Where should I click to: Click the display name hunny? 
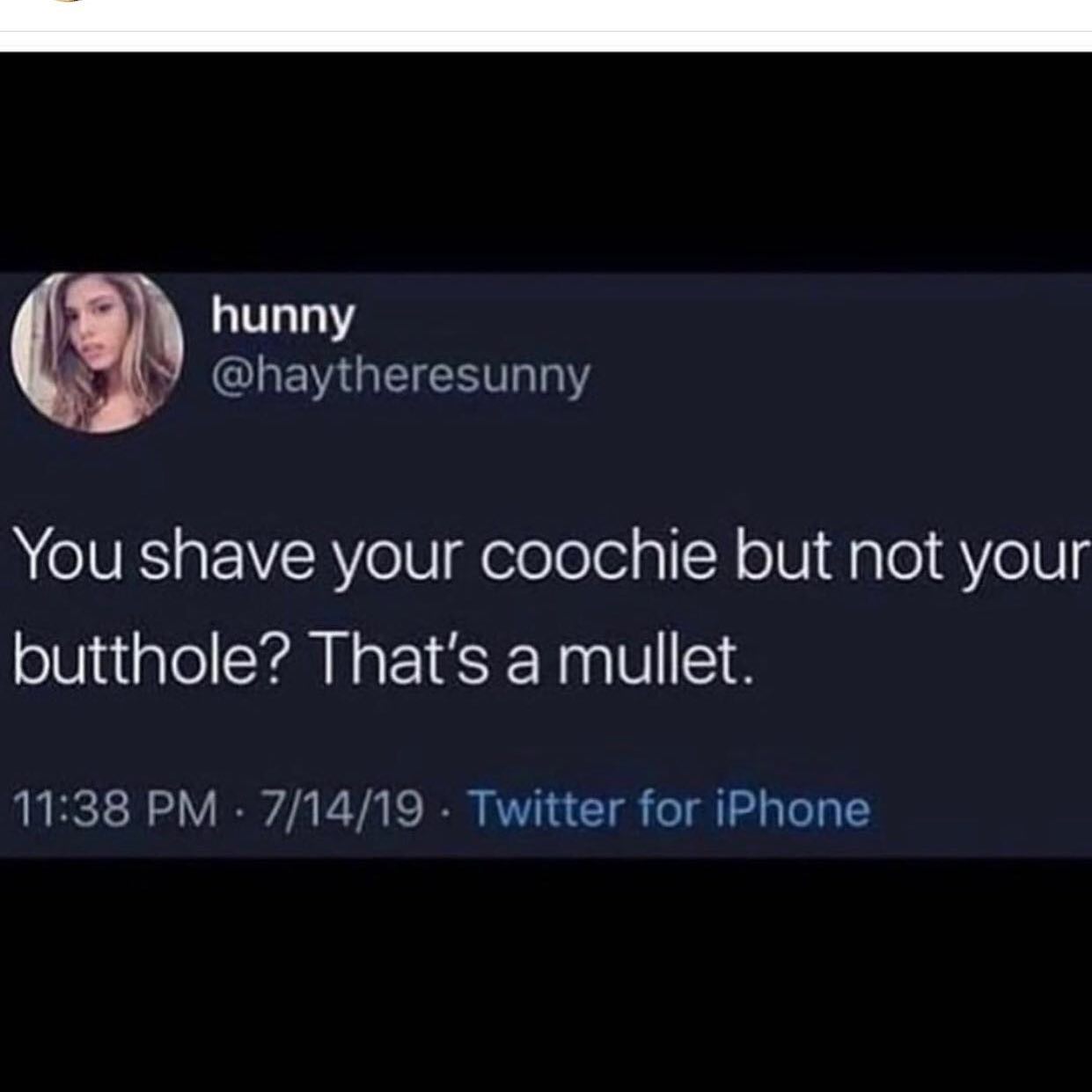tap(282, 317)
